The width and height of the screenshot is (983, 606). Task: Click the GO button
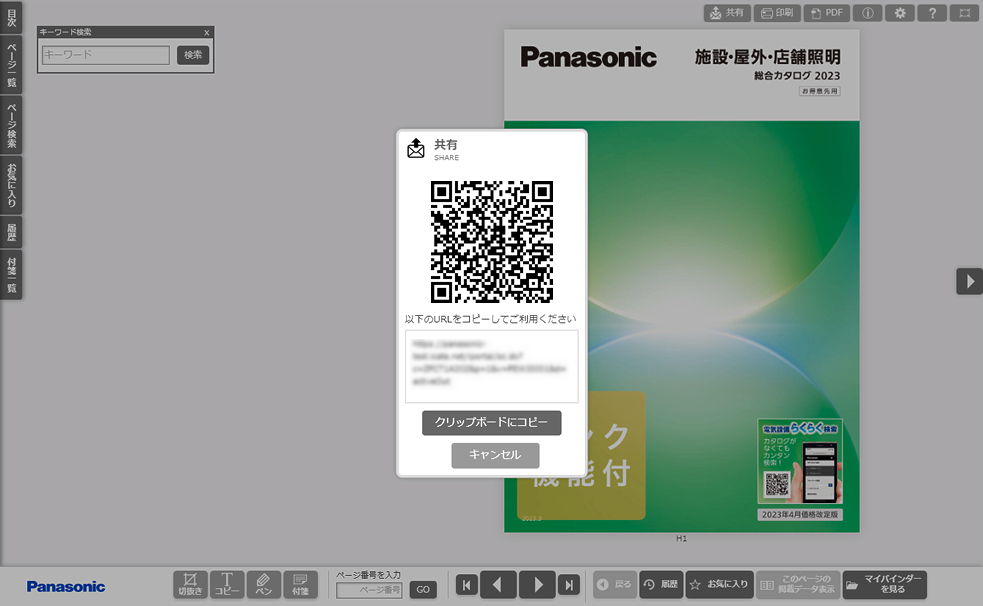pos(423,590)
